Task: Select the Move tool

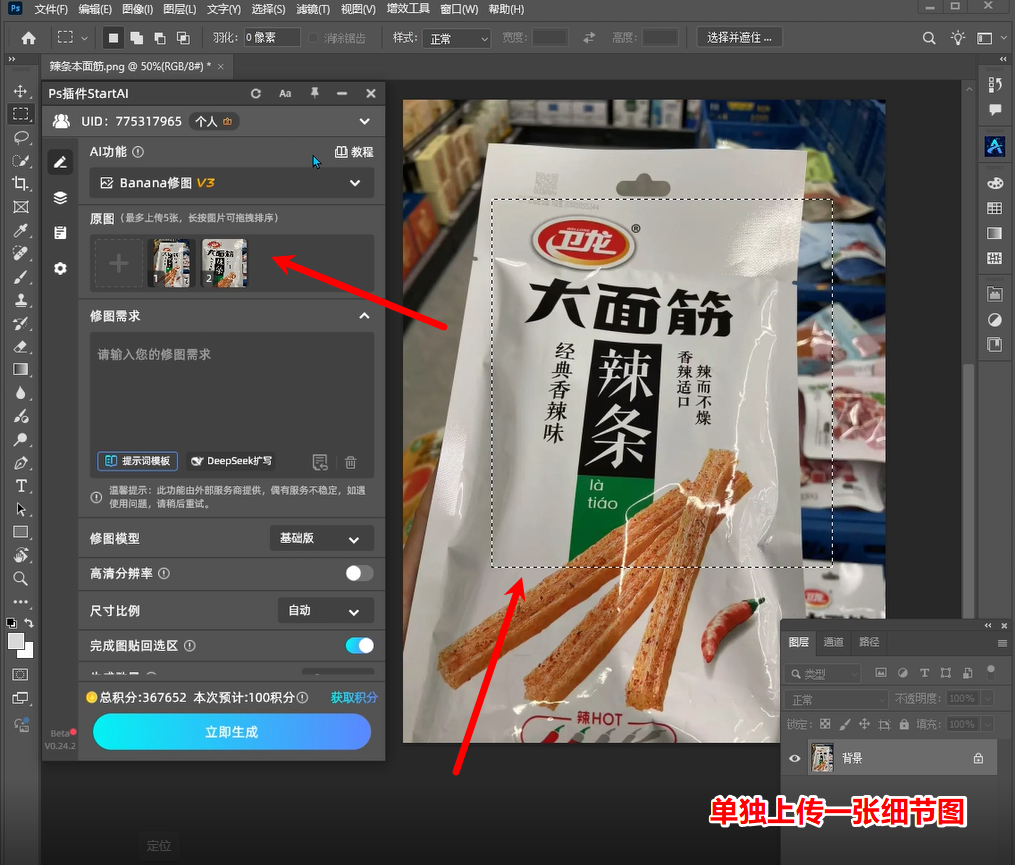Action: tap(21, 91)
